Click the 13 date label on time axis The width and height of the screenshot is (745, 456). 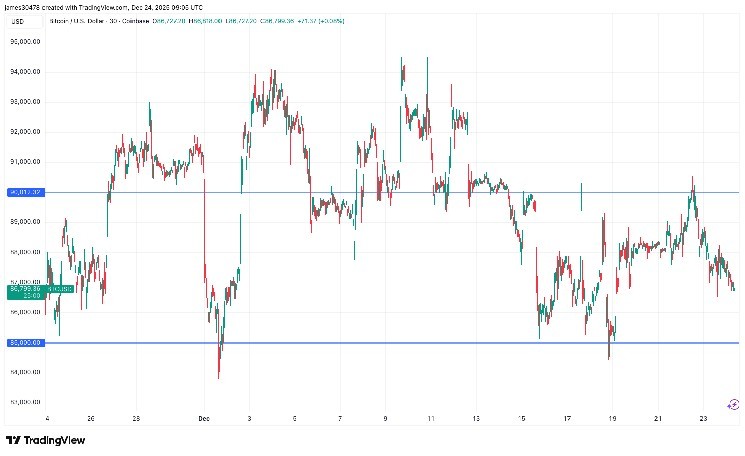coord(476,418)
